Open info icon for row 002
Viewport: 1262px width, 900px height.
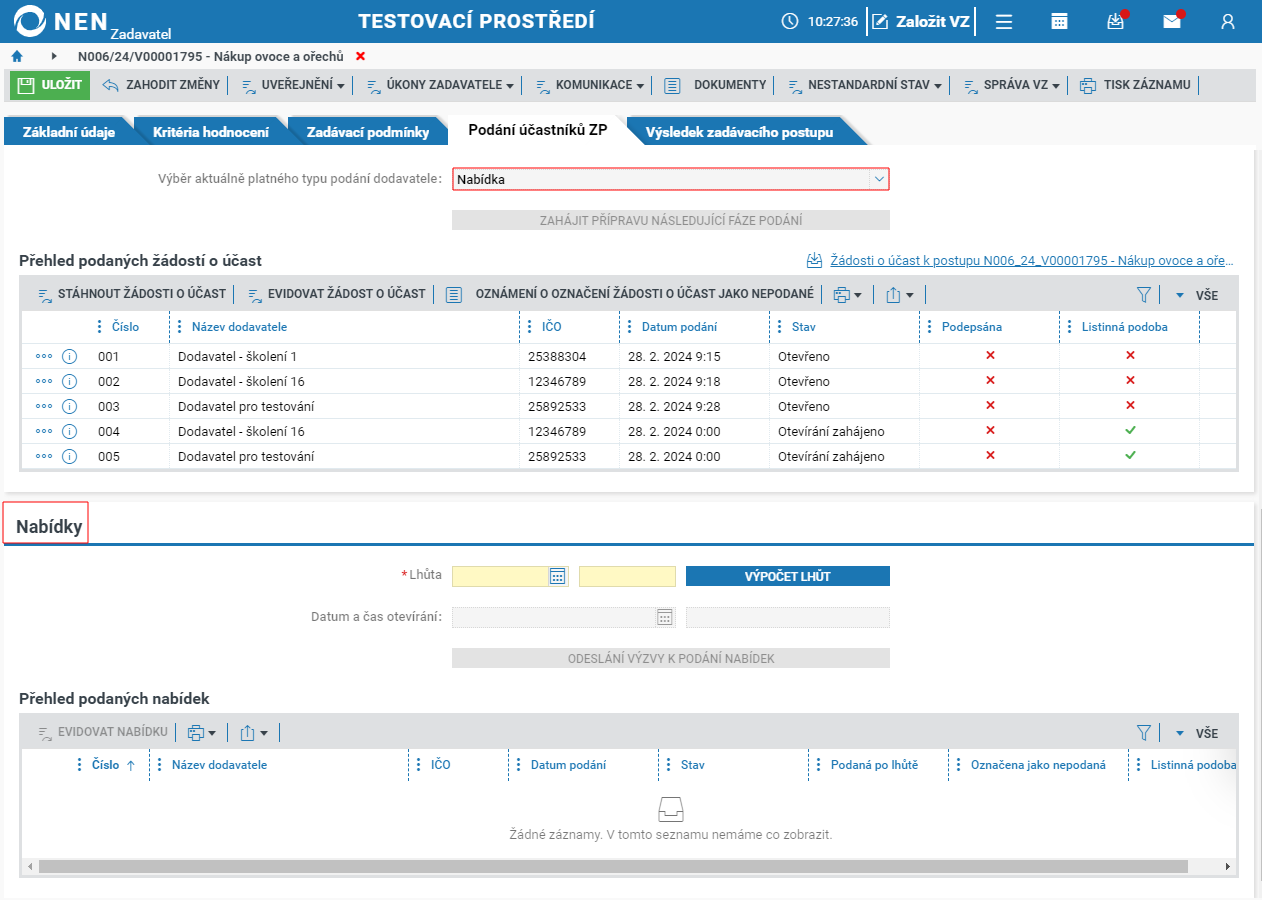click(70, 381)
